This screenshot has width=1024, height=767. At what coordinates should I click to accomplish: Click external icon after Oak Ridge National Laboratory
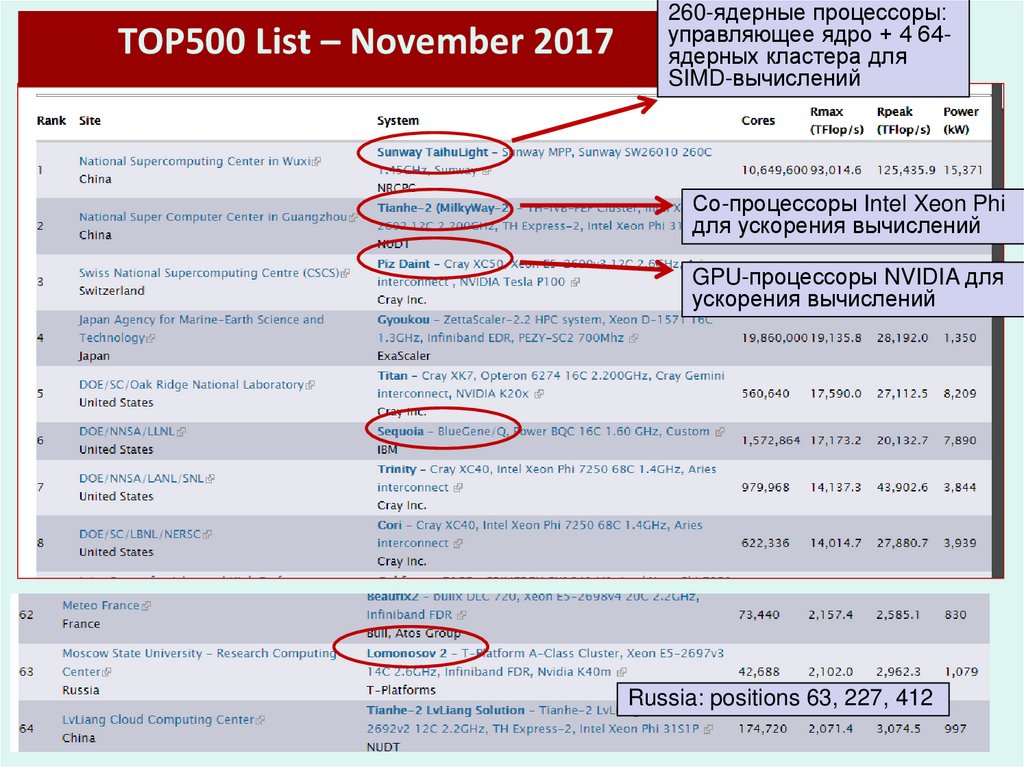coord(310,385)
